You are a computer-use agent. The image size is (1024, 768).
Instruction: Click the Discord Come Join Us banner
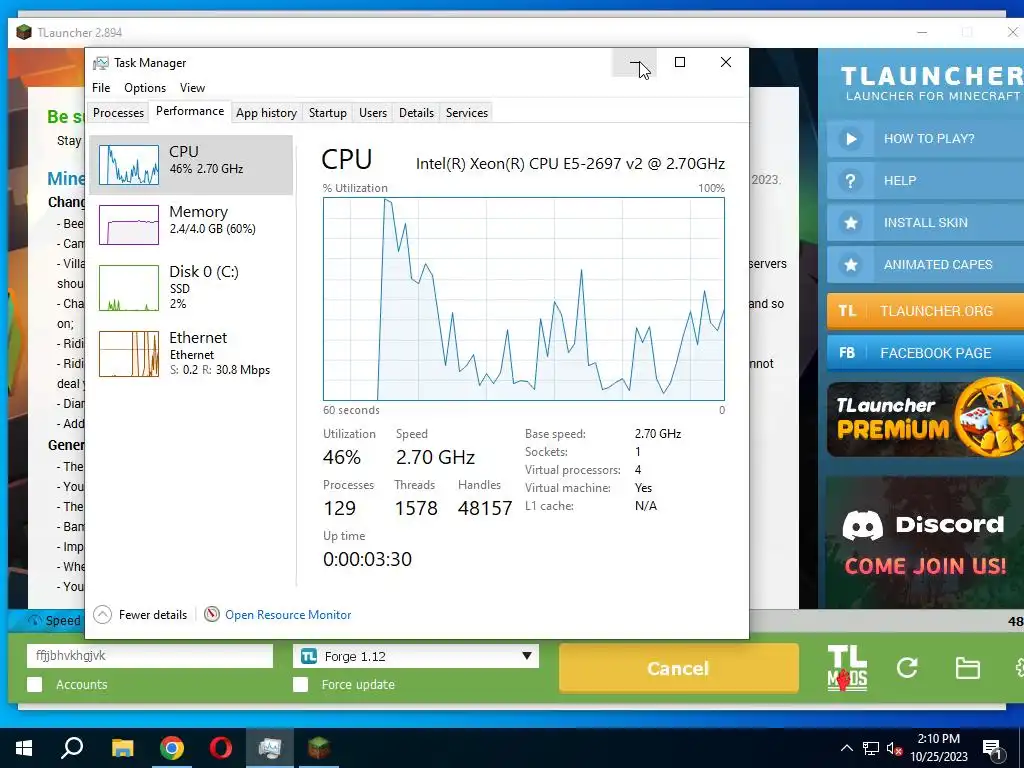[925, 543]
